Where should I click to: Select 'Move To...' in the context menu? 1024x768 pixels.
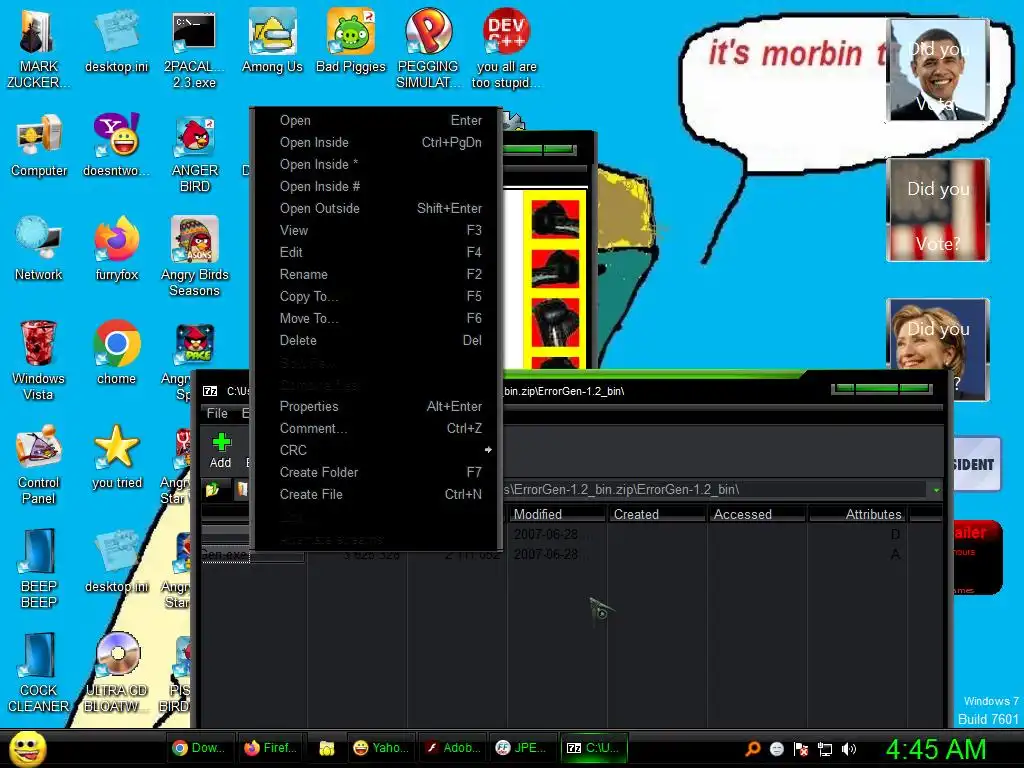381,318
